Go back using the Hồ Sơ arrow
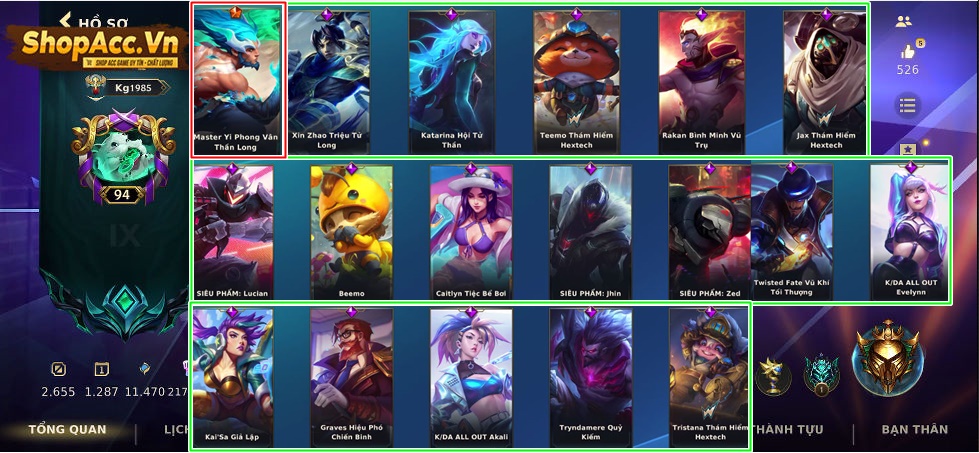 pos(65,21)
